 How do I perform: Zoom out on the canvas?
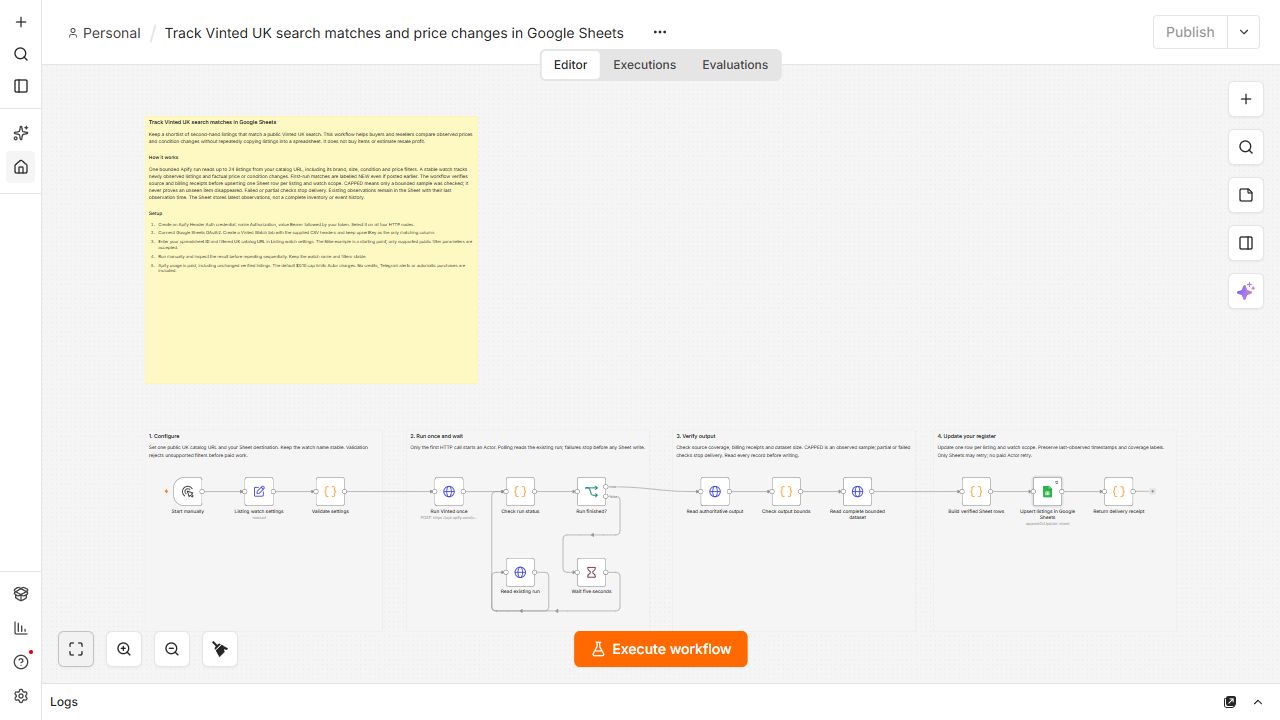172,649
